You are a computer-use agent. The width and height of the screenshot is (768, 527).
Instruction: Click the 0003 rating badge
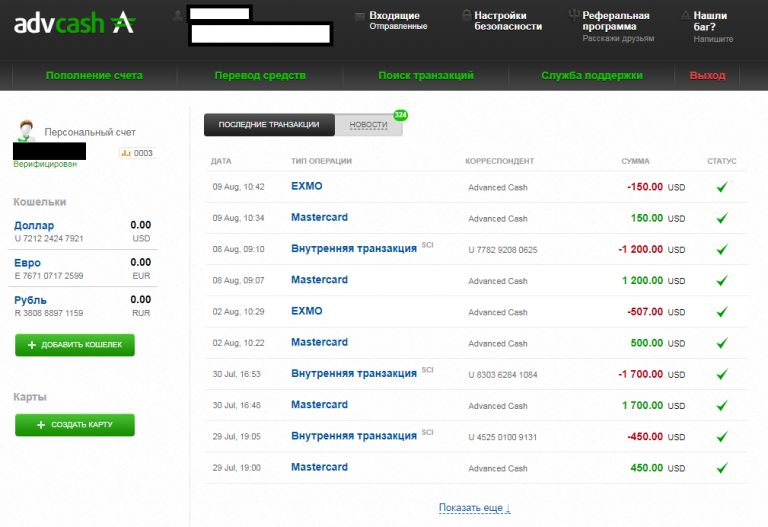tap(137, 153)
